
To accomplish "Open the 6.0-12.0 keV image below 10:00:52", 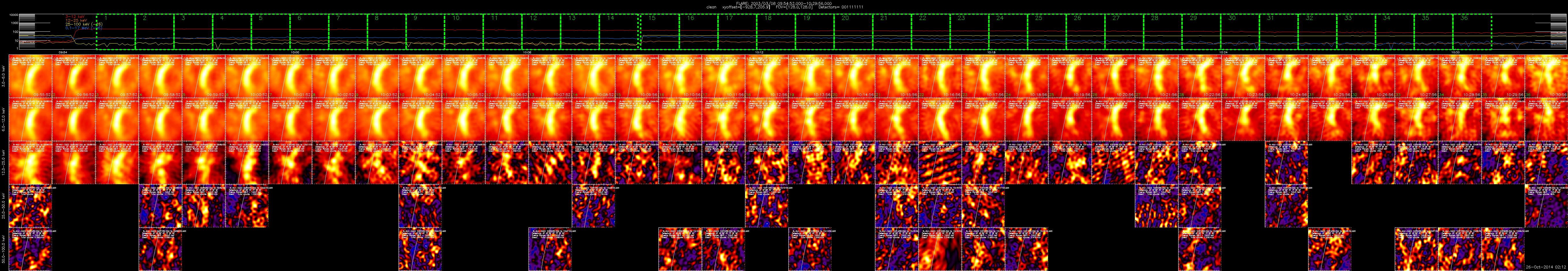I will coord(247,120).
